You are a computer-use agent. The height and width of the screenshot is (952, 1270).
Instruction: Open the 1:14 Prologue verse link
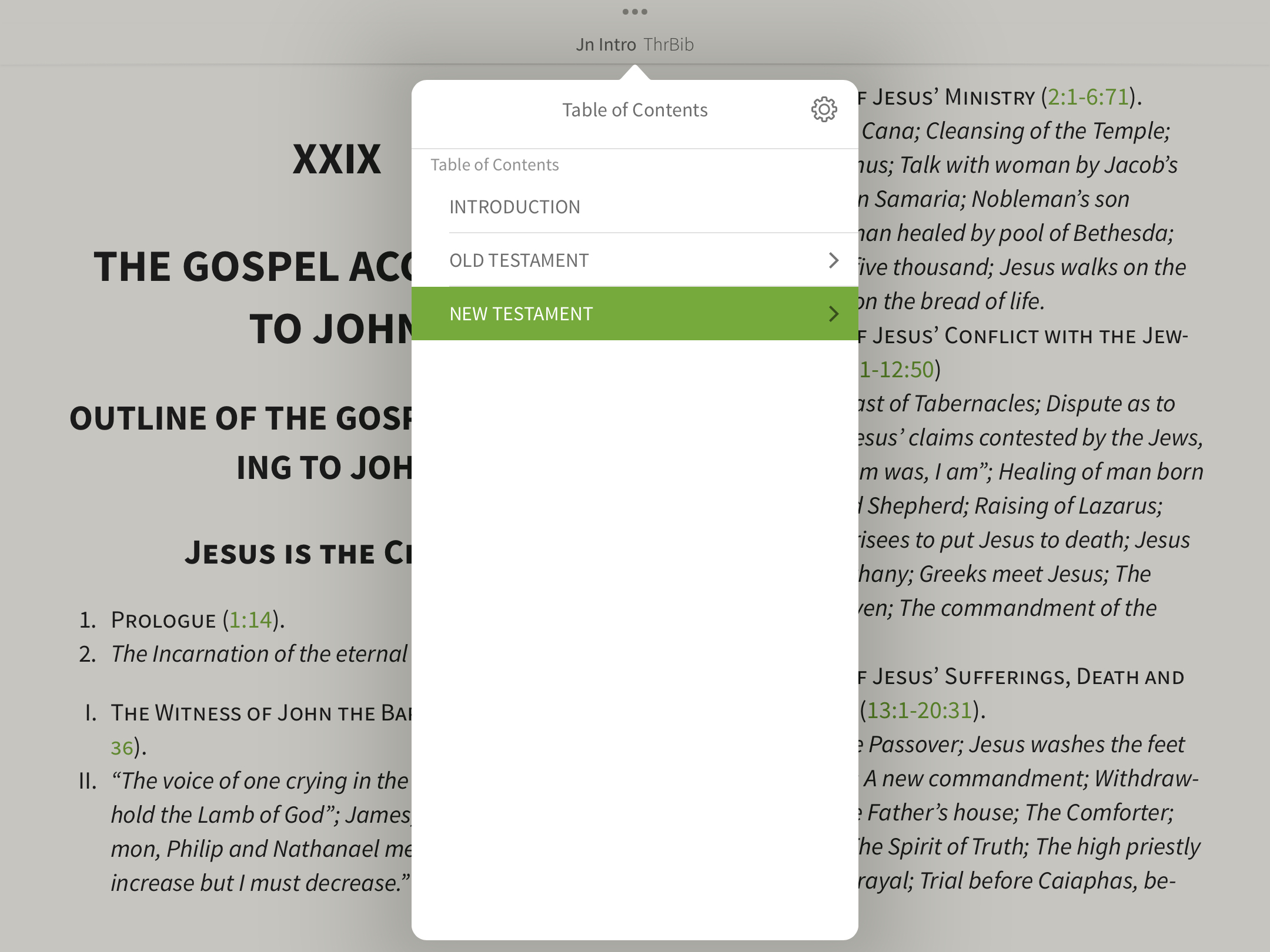tap(250, 620)
